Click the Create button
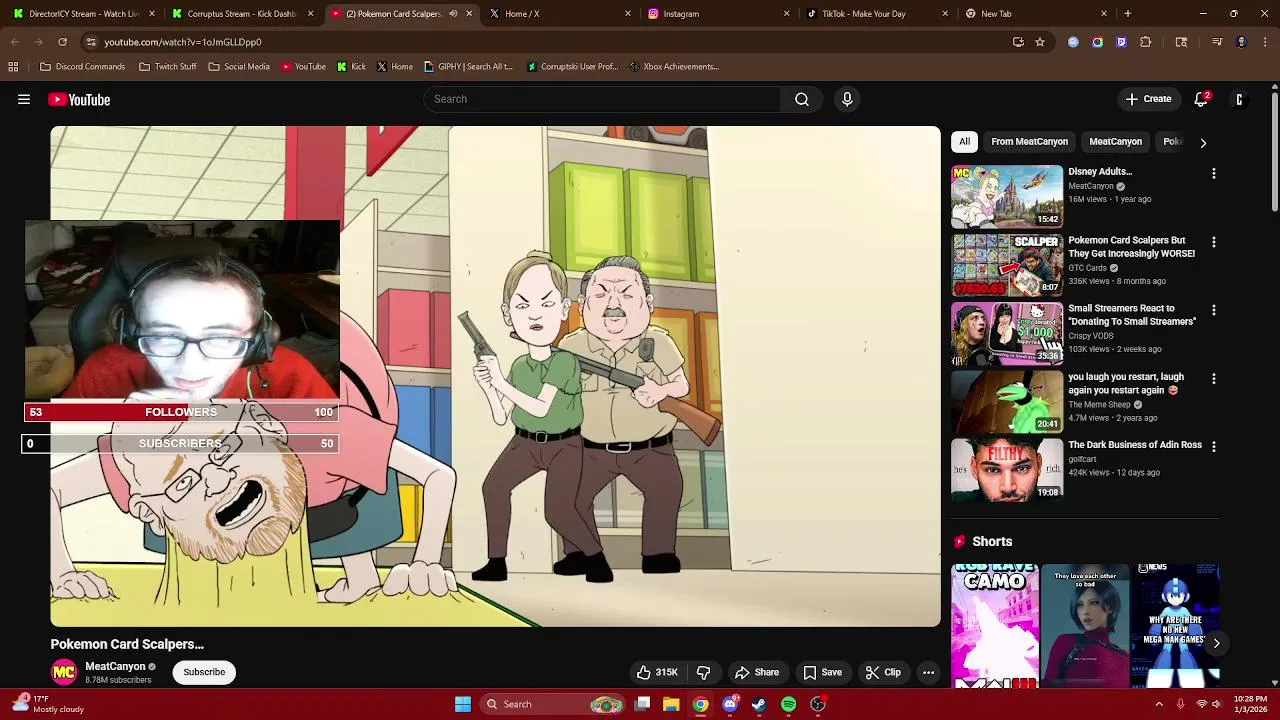Image resolution: width=1280 pixels, height=720 pixels. (x=1148, y=99)
